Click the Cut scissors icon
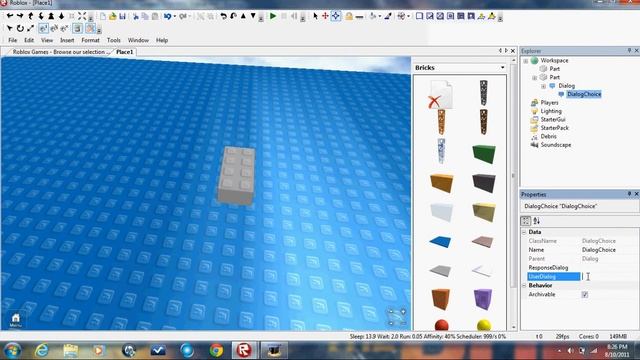 pyautogui.click(x=136, y=16)
